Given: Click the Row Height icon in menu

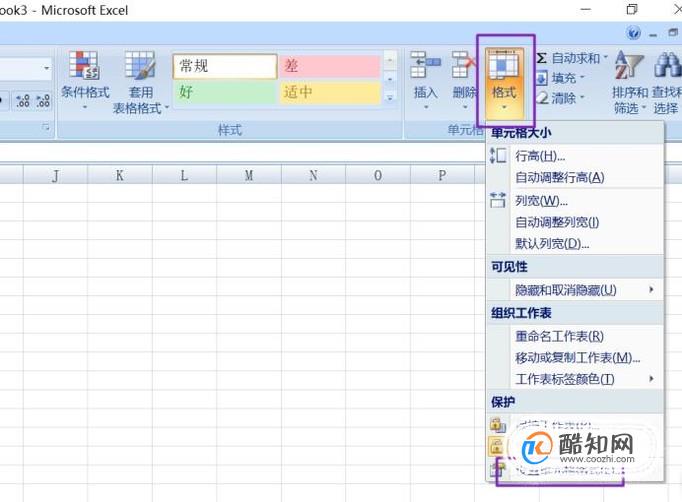Looking at the screenshot, I should 498,155.
